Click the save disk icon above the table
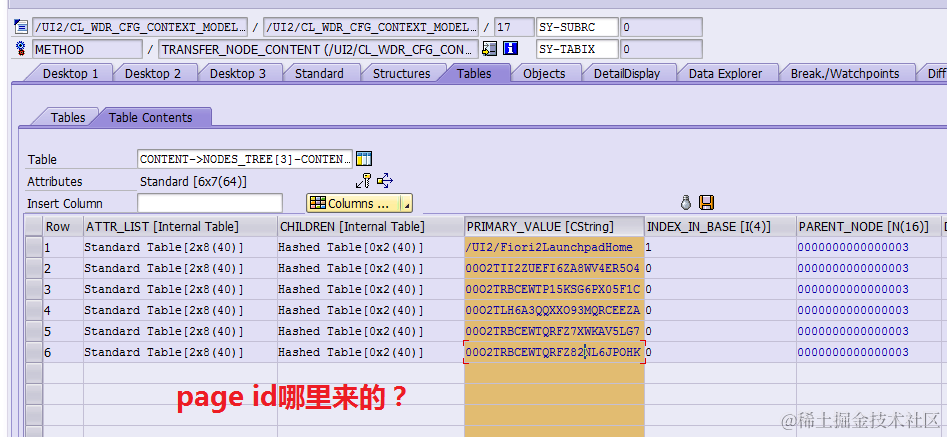The width and height of the screenshot is (947, 437). (707, 202)
